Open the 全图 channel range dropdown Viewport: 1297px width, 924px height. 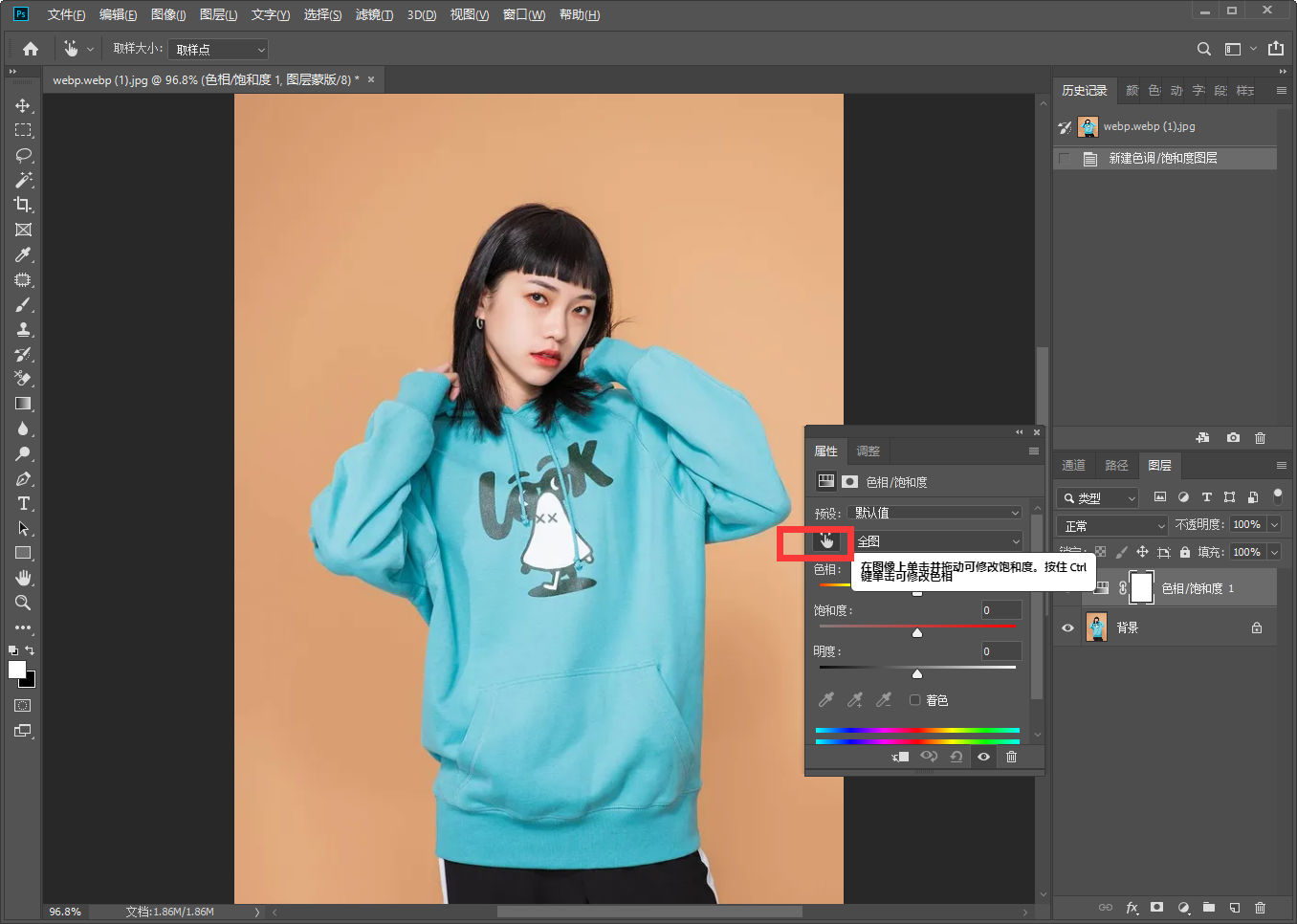pos(937,541)
